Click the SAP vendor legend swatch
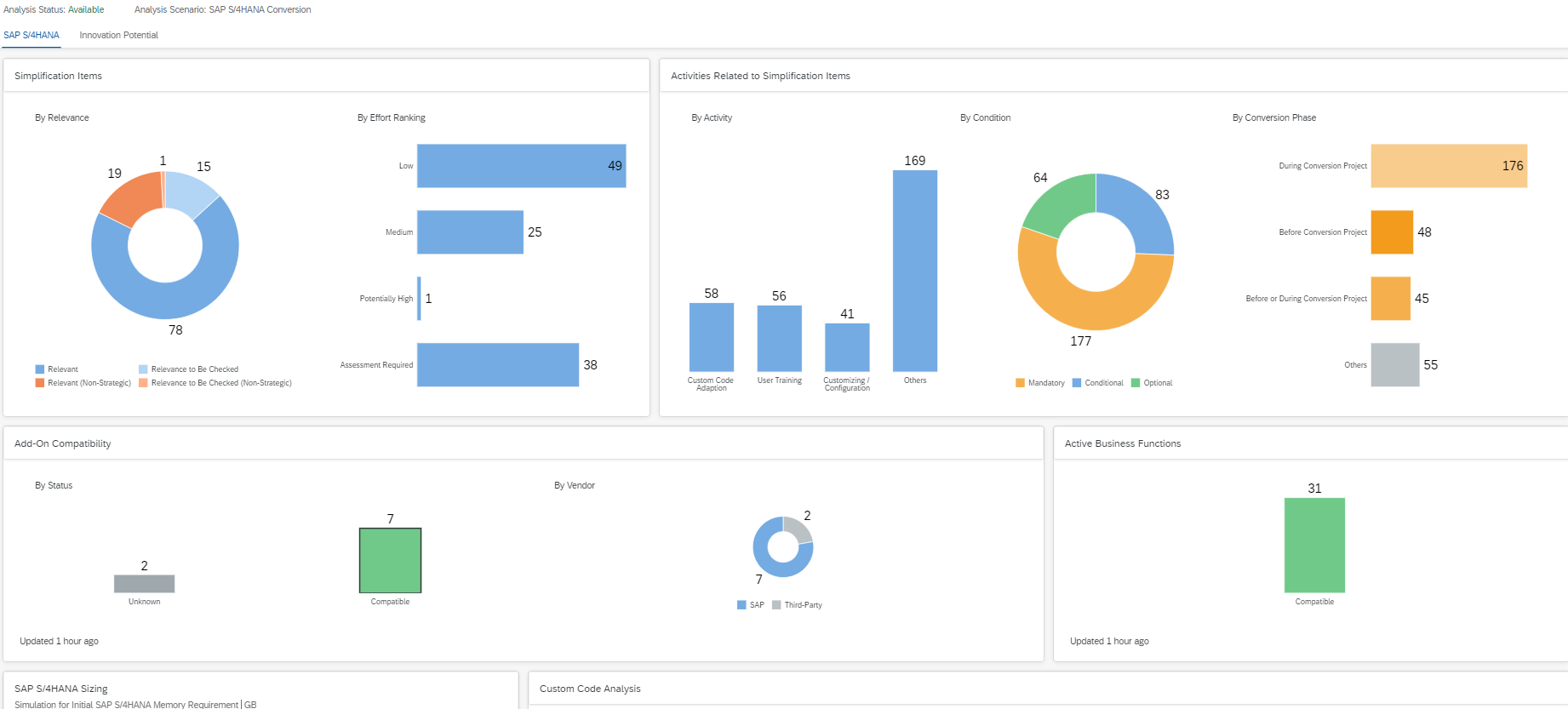Viewport: 1568px width, 709px height. [x=741, y=605]
